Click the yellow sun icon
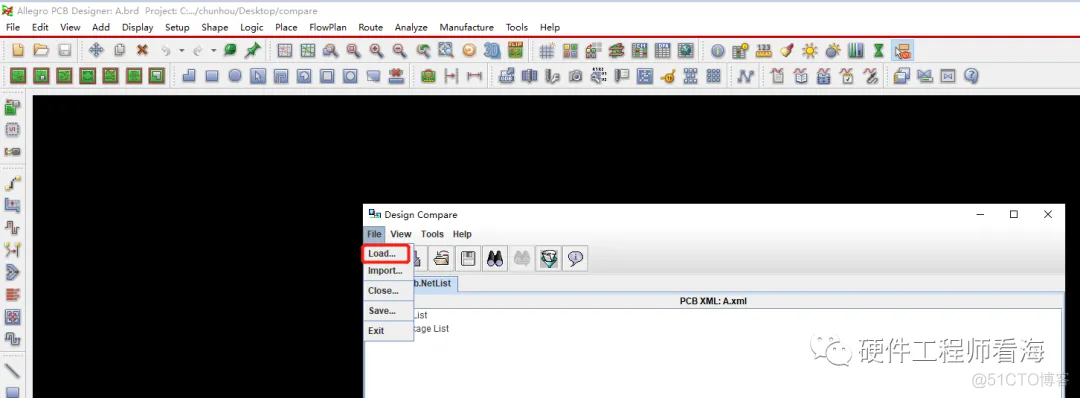The width and height of the screenshot is (1080, 398). click(809, 50)
